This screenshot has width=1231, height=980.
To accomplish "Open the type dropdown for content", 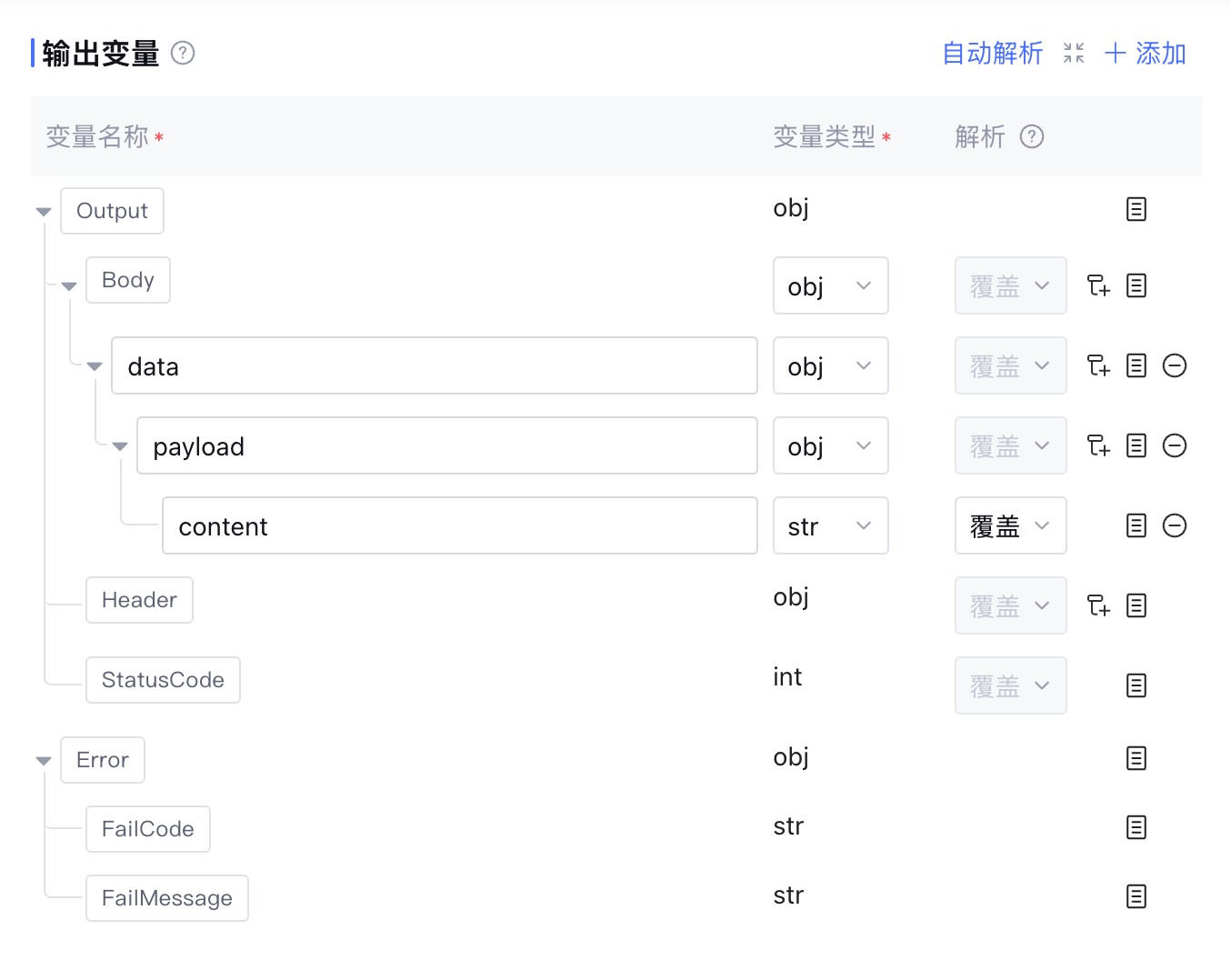I will (830, 526).
